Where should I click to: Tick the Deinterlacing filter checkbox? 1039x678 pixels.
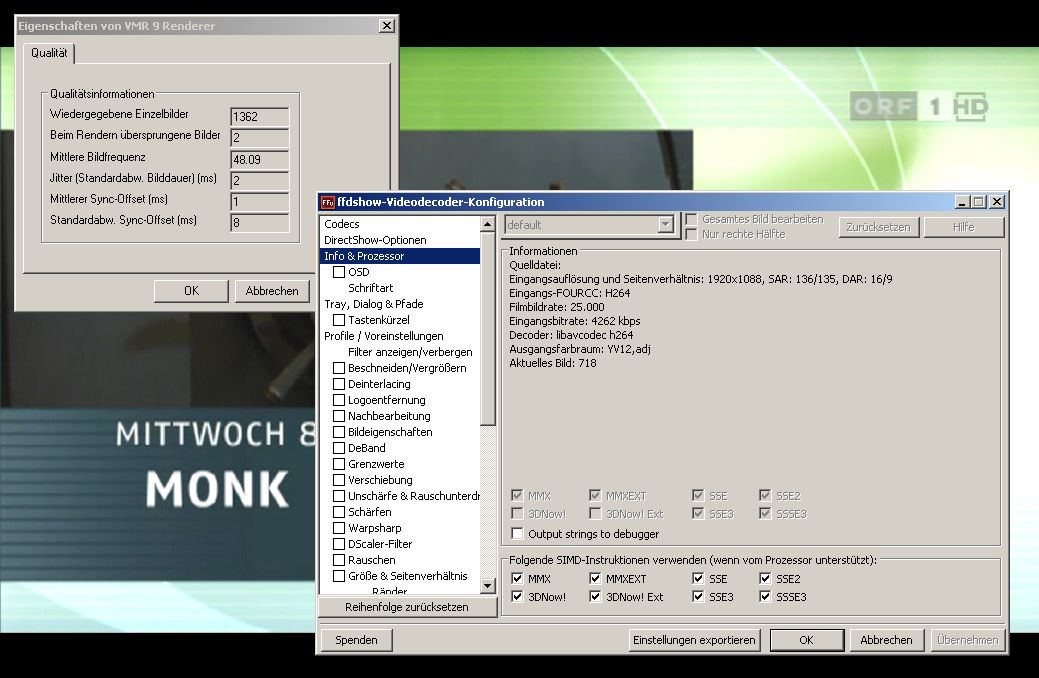tap(339, 384)
